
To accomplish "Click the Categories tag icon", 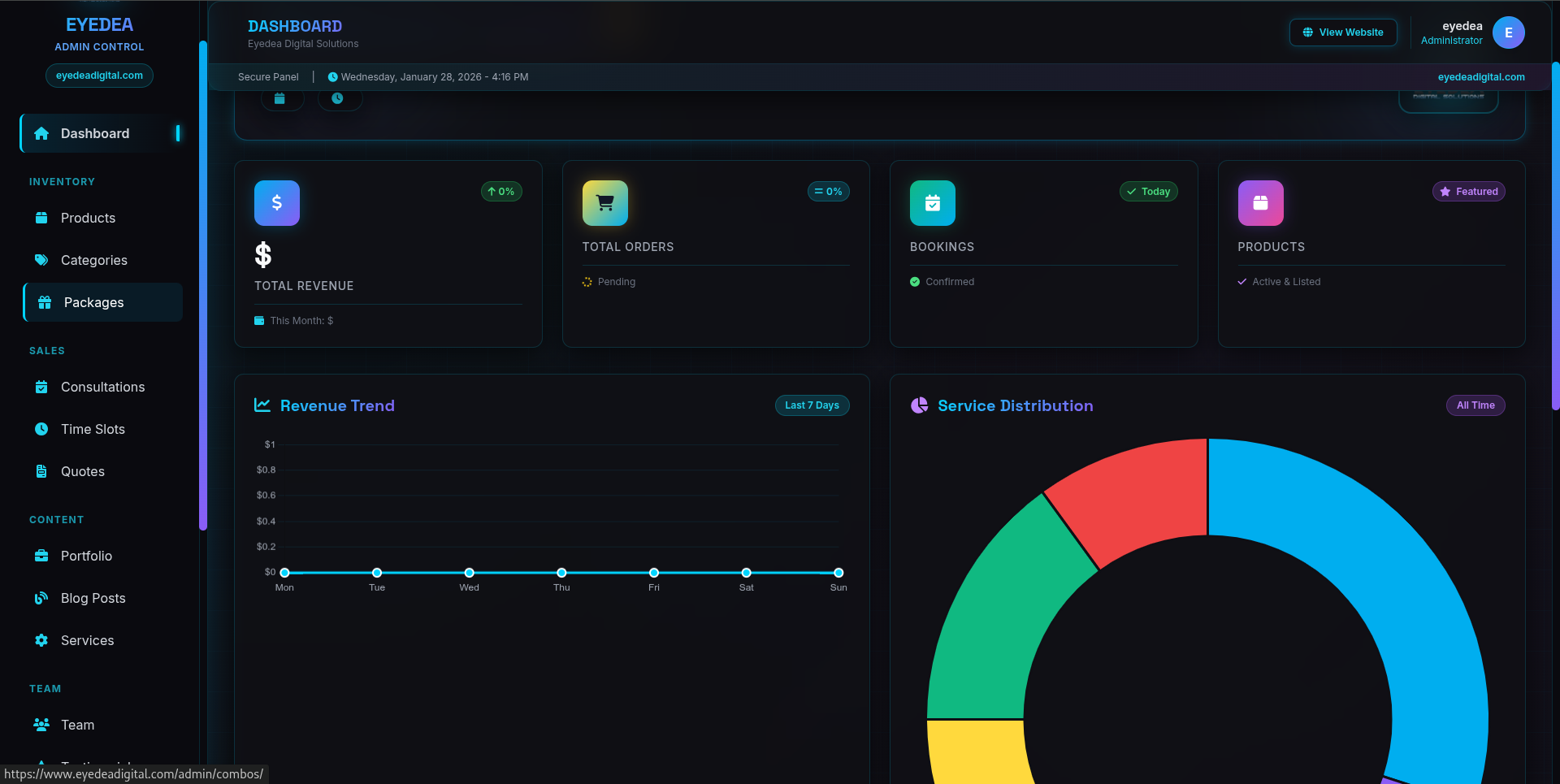I will [x=41, y=260].
